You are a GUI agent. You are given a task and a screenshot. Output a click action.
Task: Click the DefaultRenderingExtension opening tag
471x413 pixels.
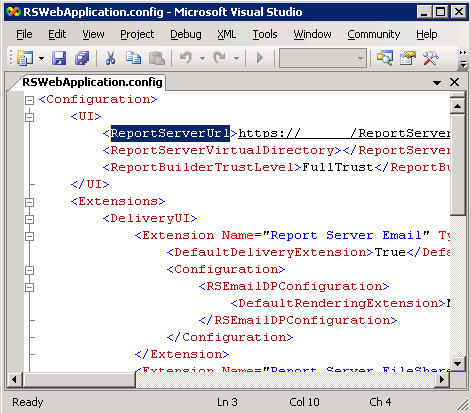pyautogui.click(x=338, y=303)
